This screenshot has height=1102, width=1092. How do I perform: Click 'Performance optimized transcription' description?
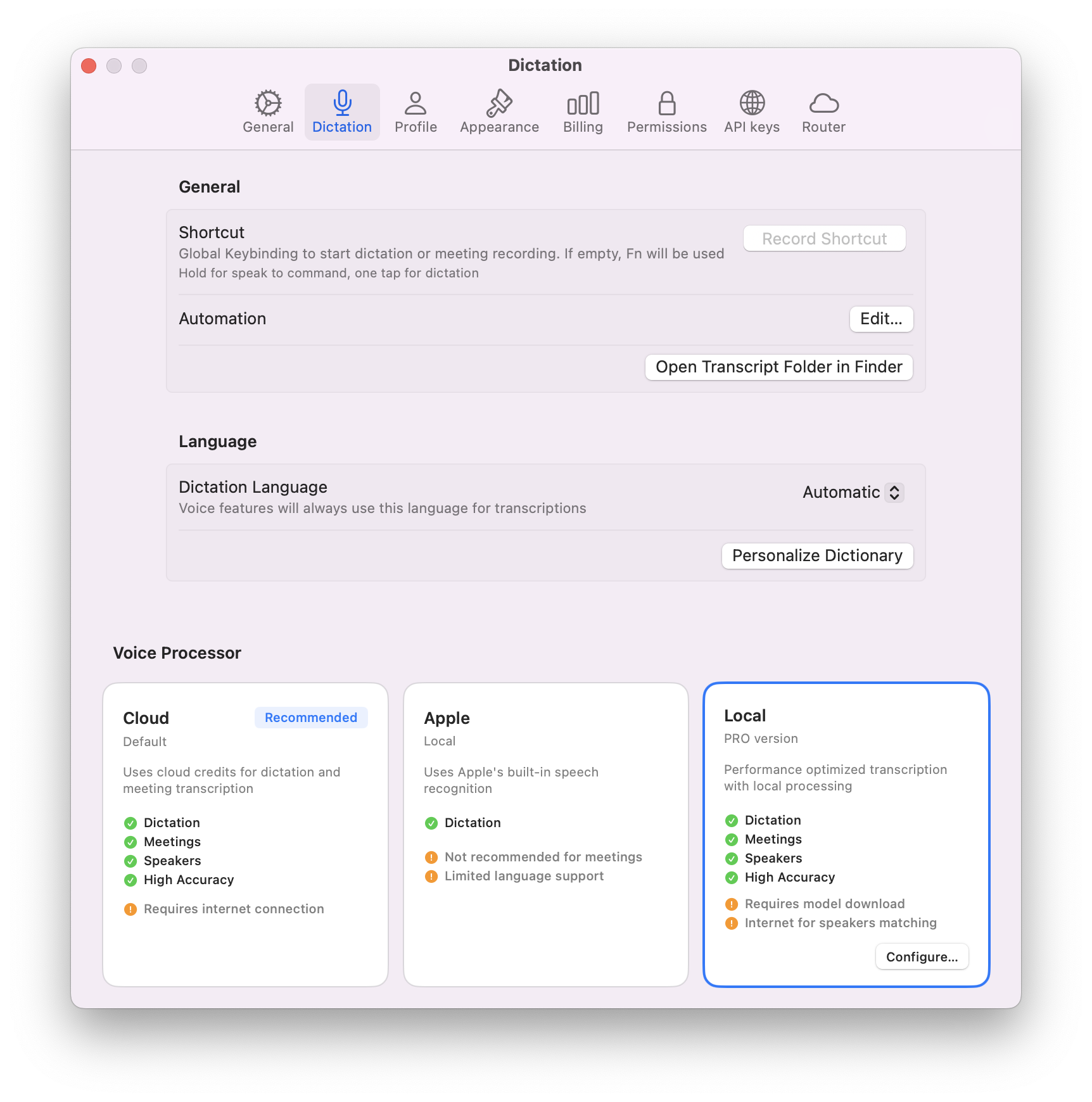click(x=835, y=778)
